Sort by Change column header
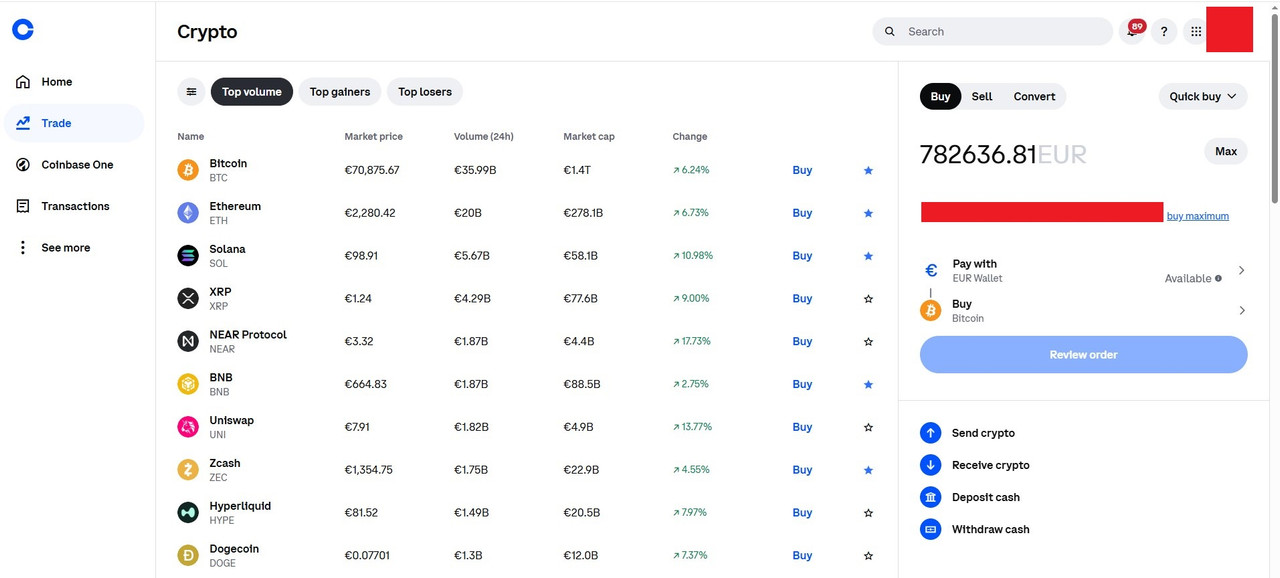 (x=690, y=137)
